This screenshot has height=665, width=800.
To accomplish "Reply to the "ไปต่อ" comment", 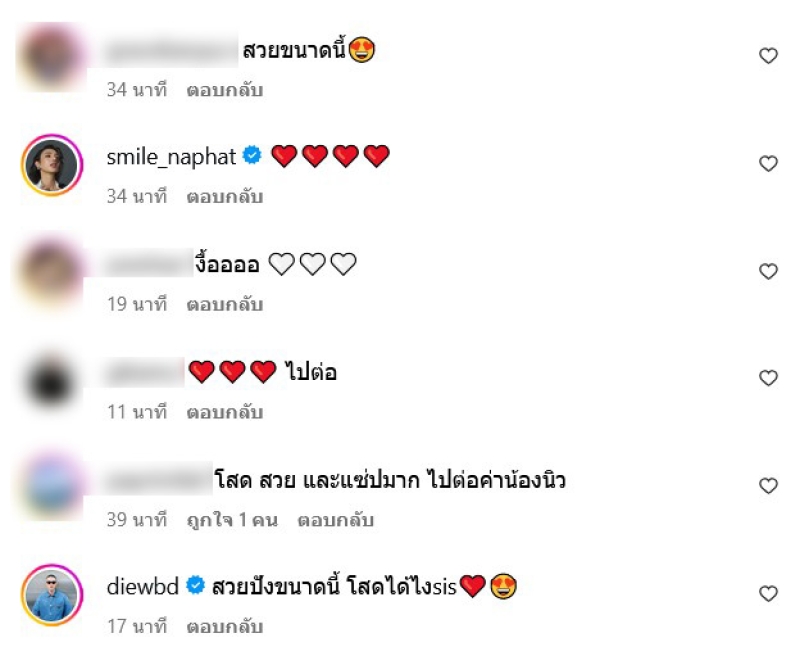I will (224, 412).
